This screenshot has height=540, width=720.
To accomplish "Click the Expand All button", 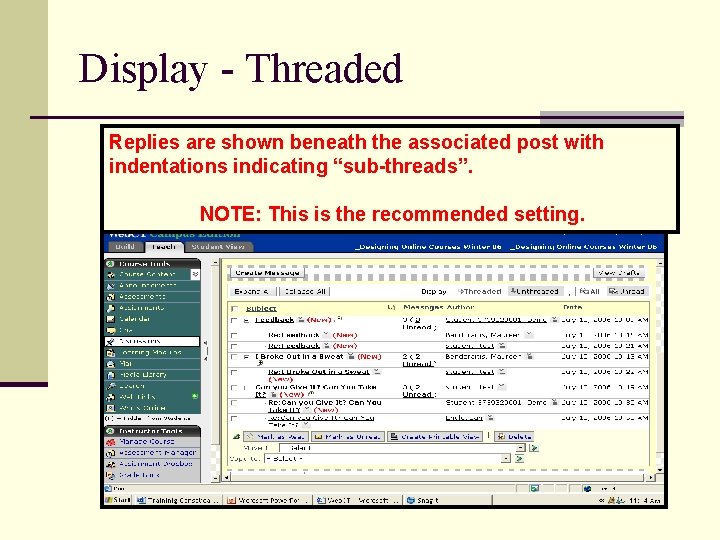I will [x=252, y=292].
